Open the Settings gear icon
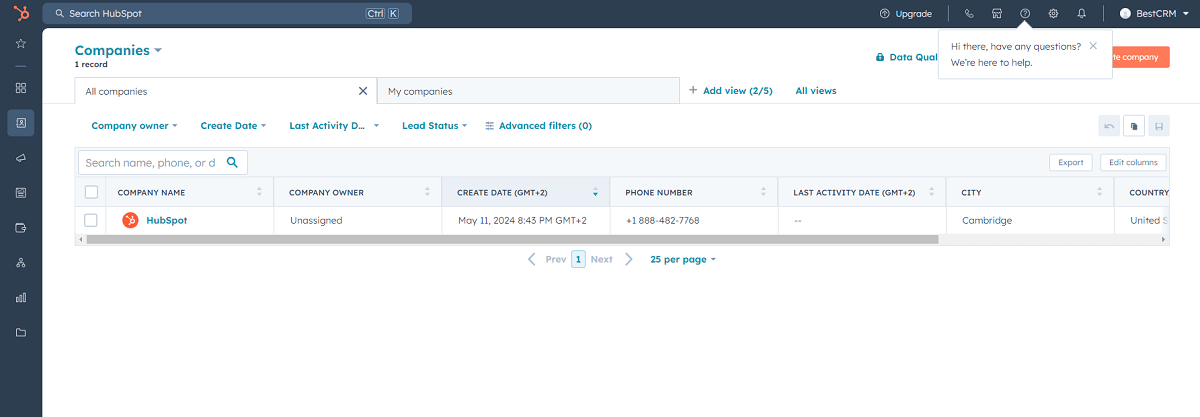Screen dimensions: 1200x417 (1053, 14)
